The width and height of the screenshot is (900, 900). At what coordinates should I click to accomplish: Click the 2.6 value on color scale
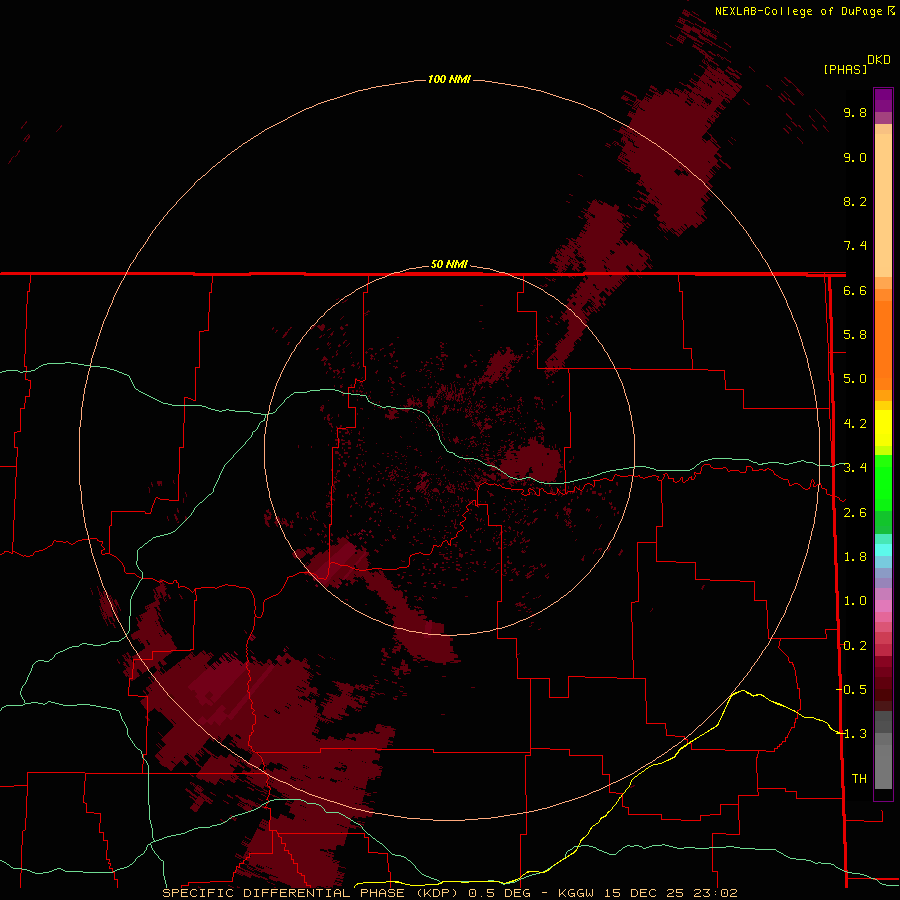click(855, 513)
